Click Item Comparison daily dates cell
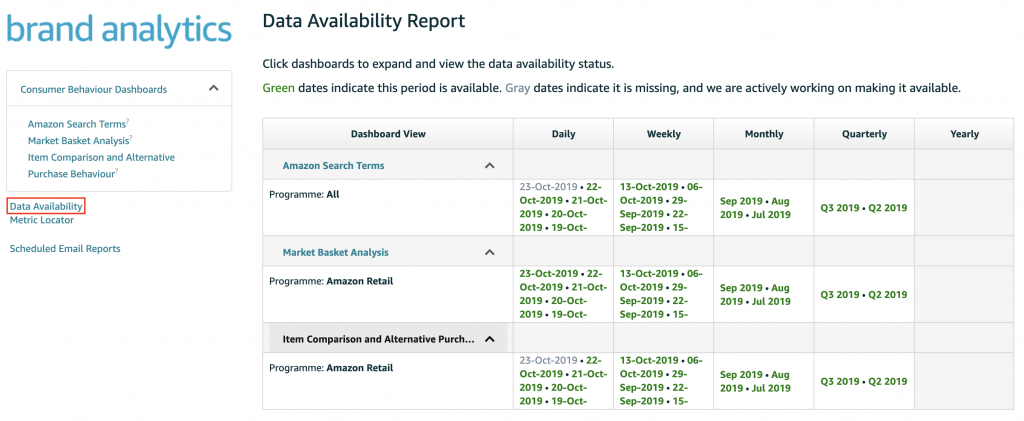Screen dimensions: 1024x421 click(564, 381)
